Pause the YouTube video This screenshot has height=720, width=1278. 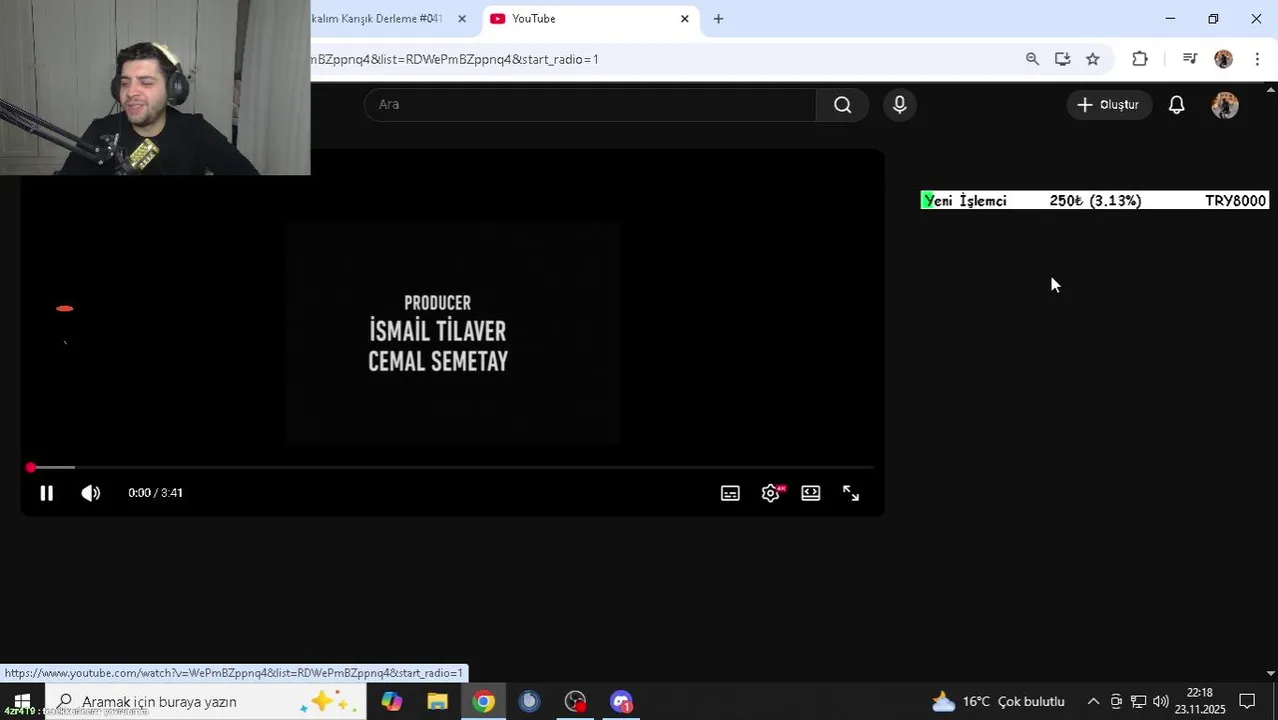tap(46, 493)
